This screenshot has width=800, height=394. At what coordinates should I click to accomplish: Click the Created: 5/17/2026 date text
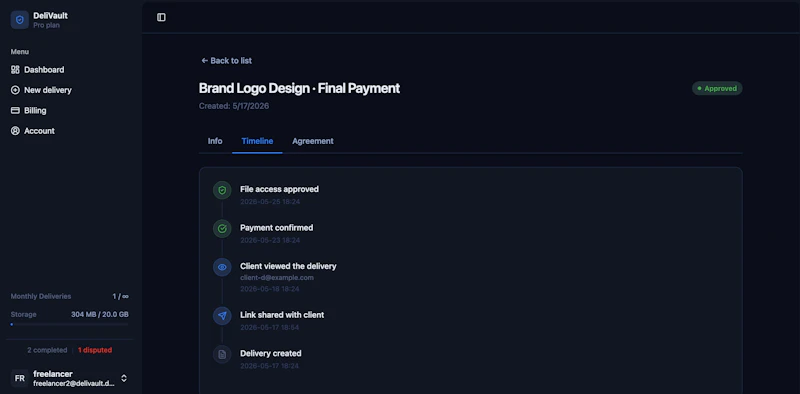coord(234,106)
